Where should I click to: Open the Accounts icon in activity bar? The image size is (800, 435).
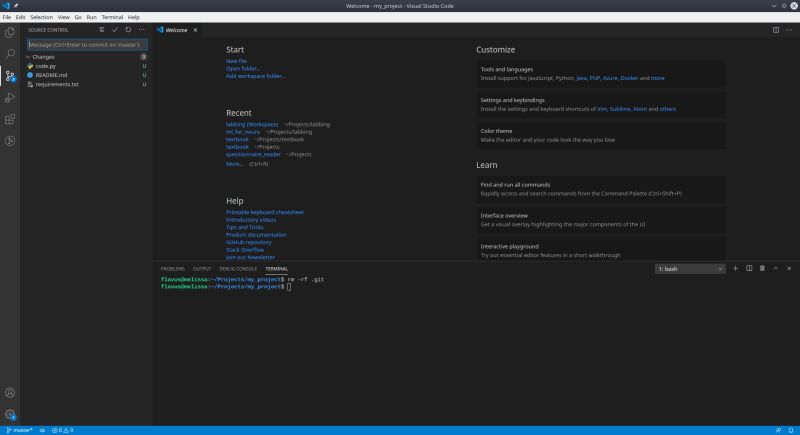[x=10, y=392]
